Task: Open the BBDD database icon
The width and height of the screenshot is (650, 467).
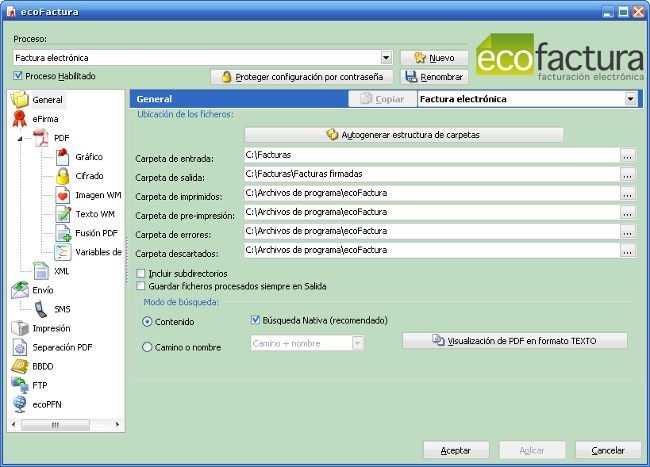Action: 20,366
